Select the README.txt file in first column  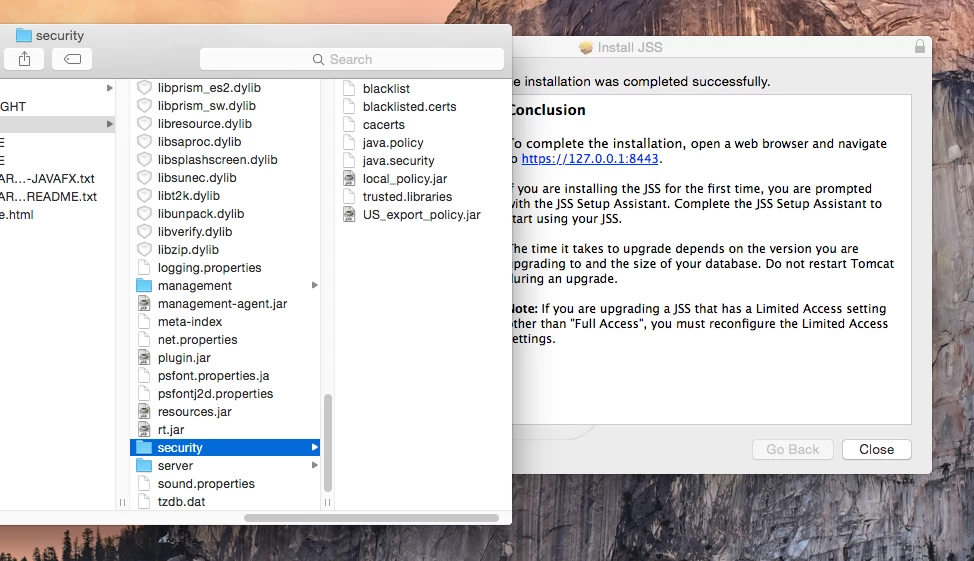[48, 196]
